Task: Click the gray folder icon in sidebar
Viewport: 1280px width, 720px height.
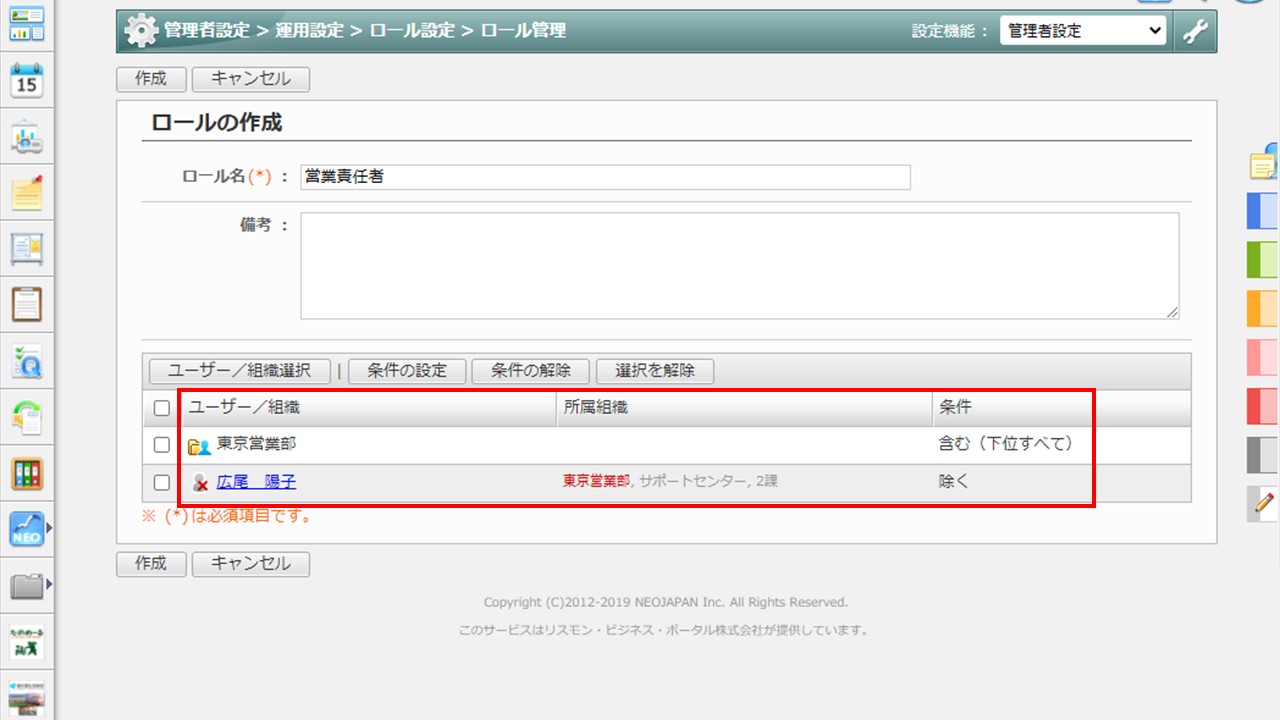Action: tap(25, 586)
